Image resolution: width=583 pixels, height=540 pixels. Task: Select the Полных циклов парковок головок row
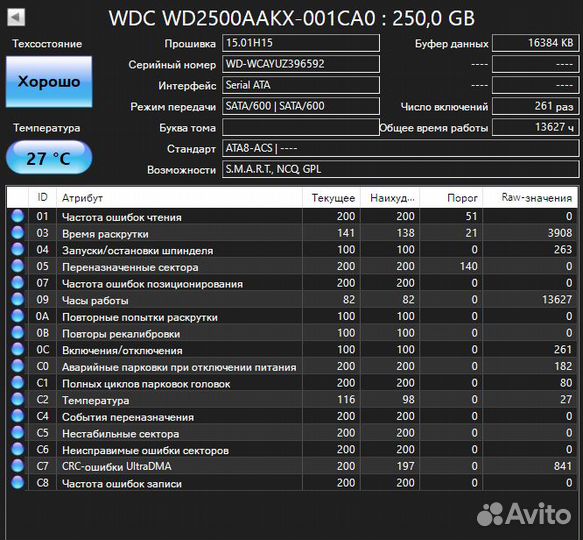[x=292, y=383]
